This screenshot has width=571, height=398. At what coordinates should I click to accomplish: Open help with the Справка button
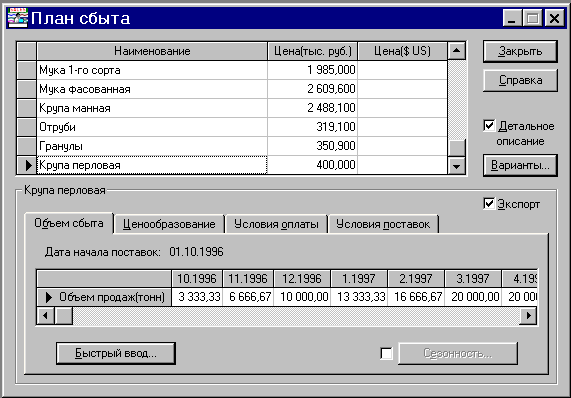pyautogui.click(x=520, y=80)
